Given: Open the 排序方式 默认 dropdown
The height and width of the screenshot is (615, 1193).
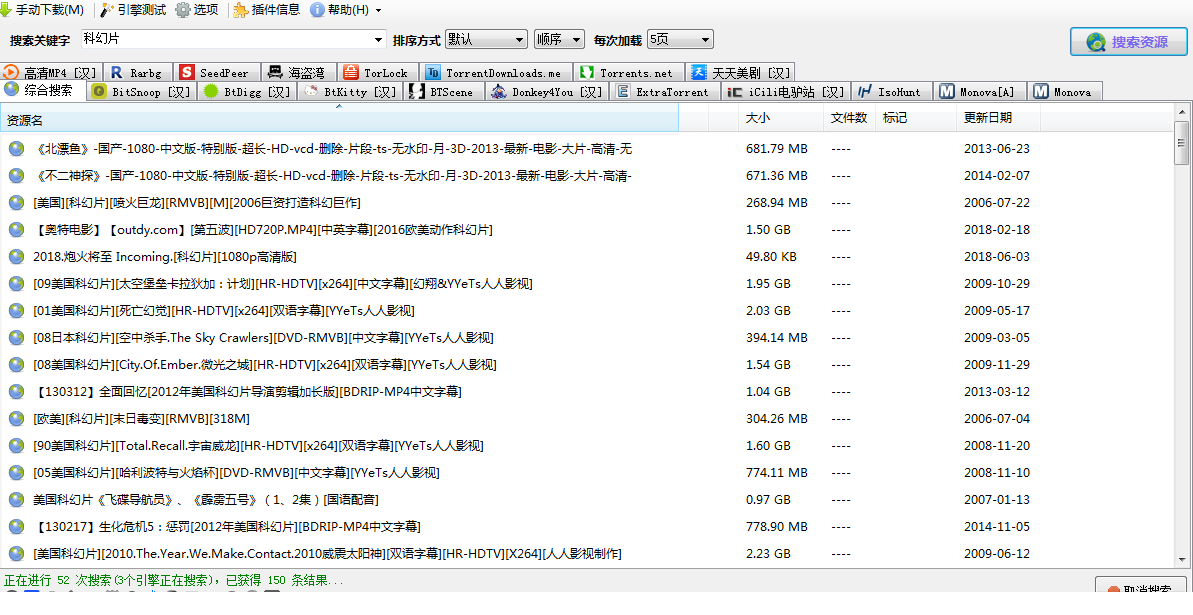Looking at the screenshot, I should (486, 40).
